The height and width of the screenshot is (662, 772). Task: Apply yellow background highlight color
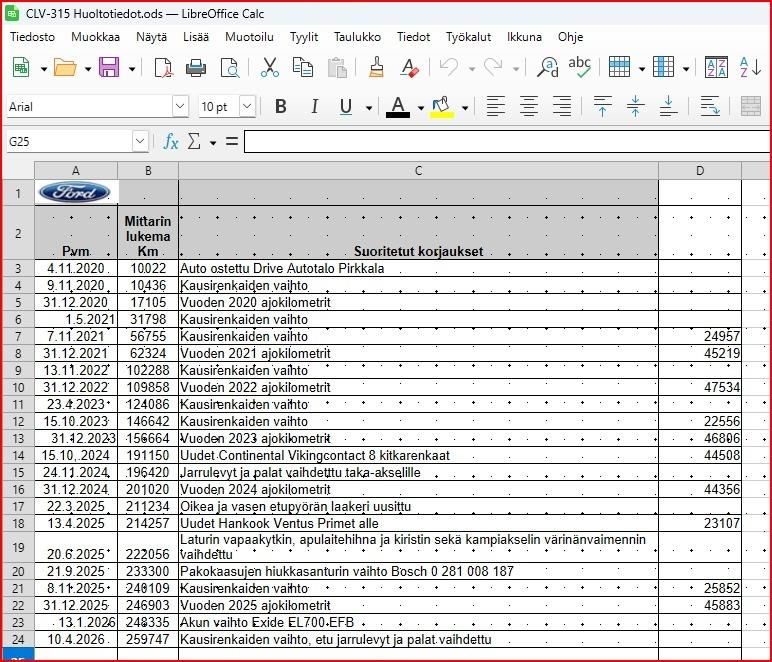pyautogui.click(x=442, y=107)
